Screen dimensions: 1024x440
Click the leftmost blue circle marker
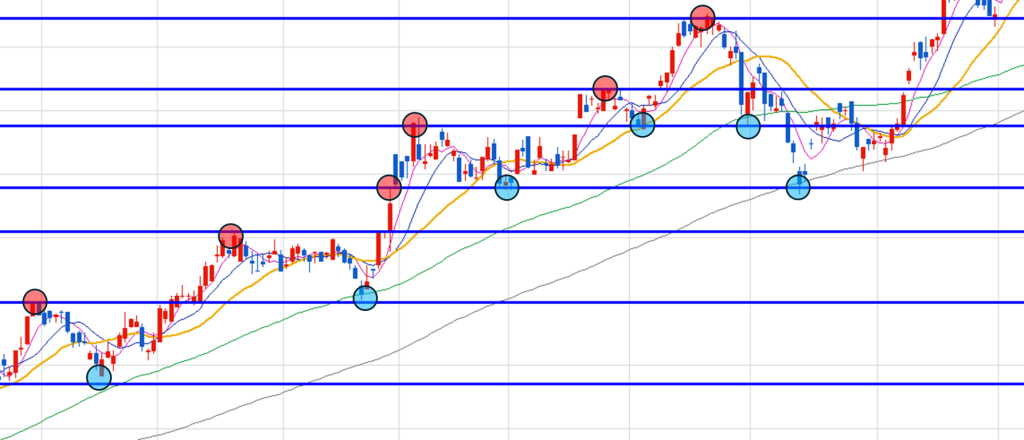(x=99, y=377)
